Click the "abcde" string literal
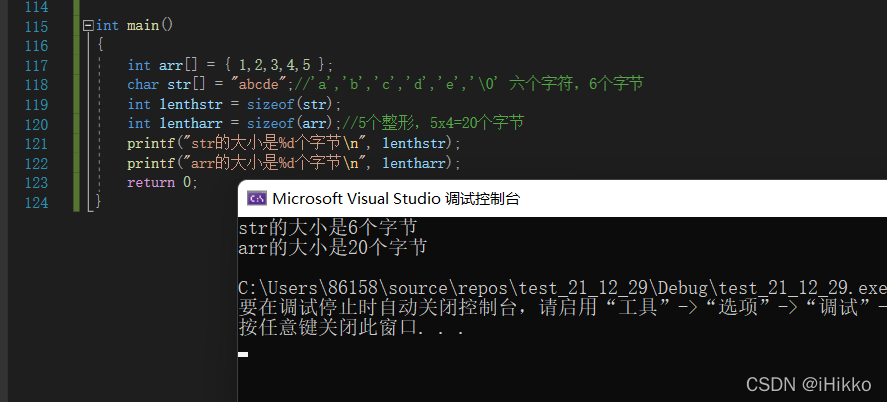Image resolution: width=887 pixels, height=402 pixels. coord(260,84)
